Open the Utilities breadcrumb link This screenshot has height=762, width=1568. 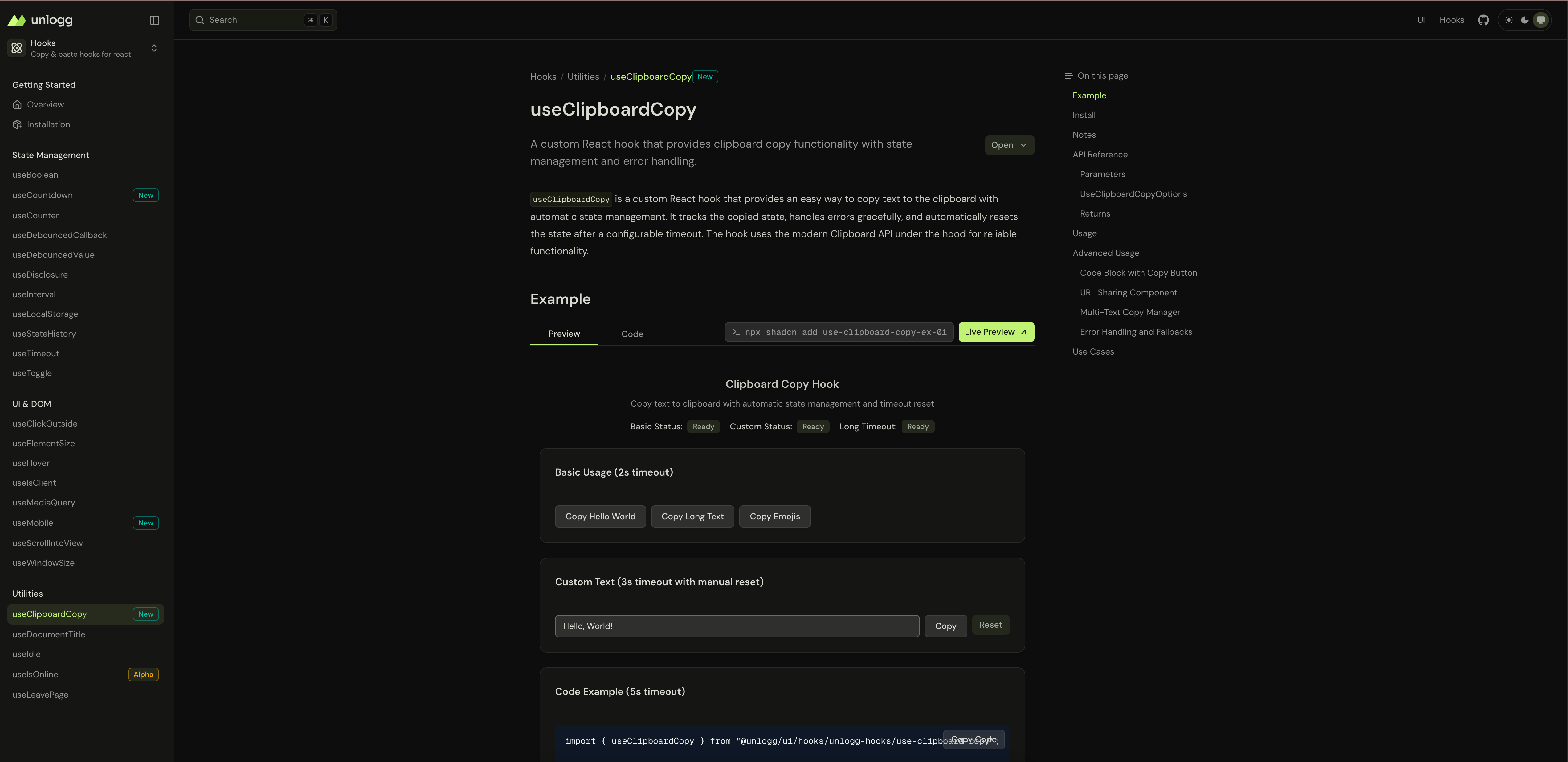pos(583,77)
